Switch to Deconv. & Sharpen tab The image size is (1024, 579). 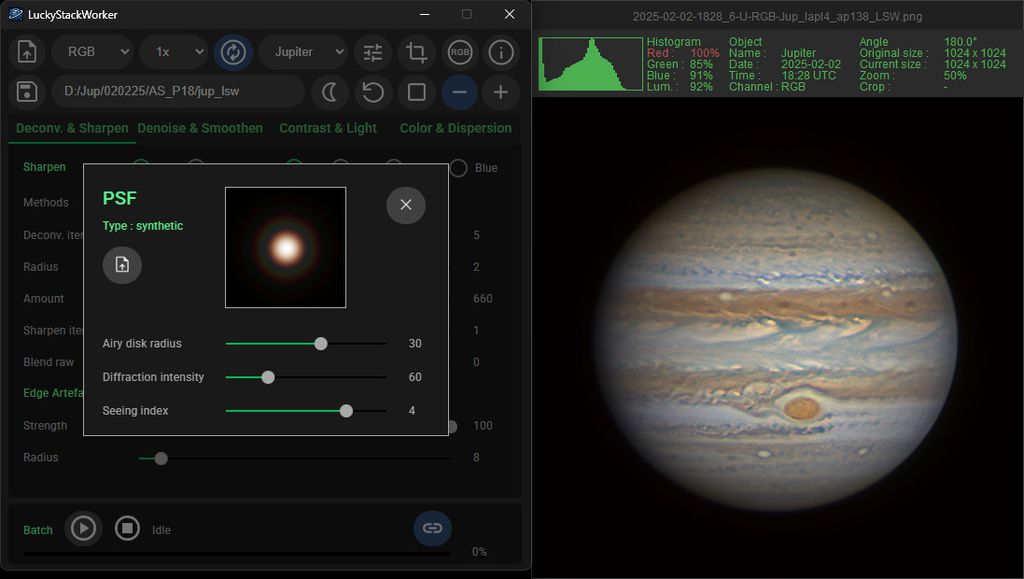click(72, 129)
